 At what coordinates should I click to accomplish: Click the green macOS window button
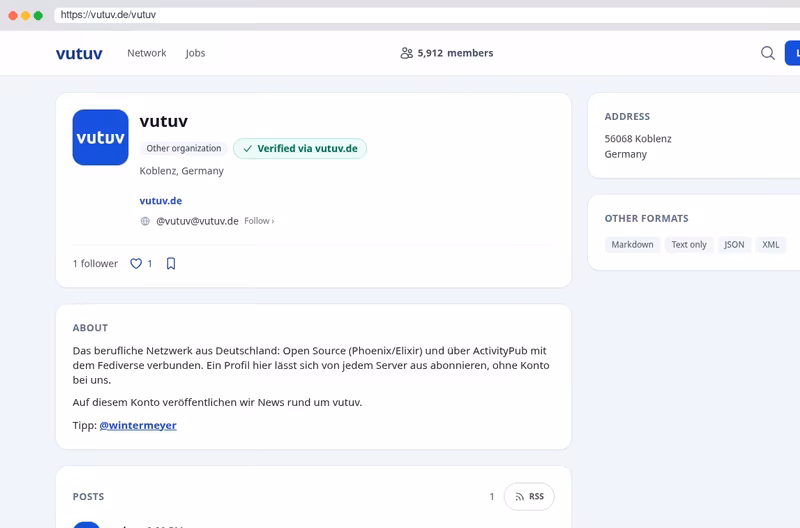click(38, 15)
